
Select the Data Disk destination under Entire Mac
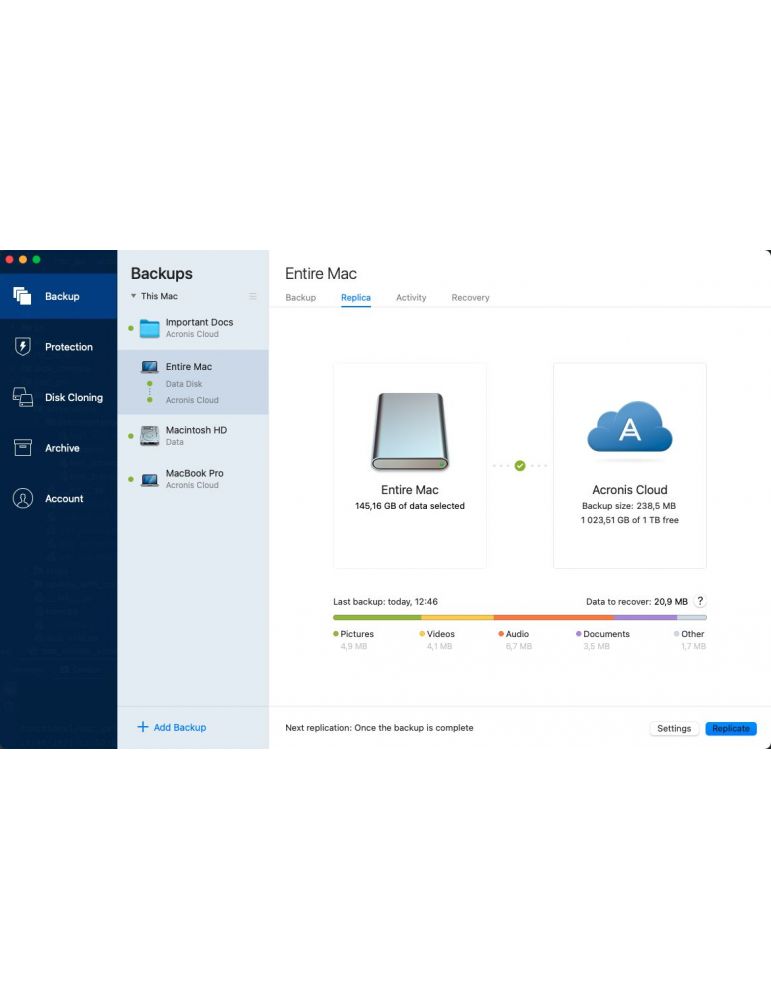point(184,384)
